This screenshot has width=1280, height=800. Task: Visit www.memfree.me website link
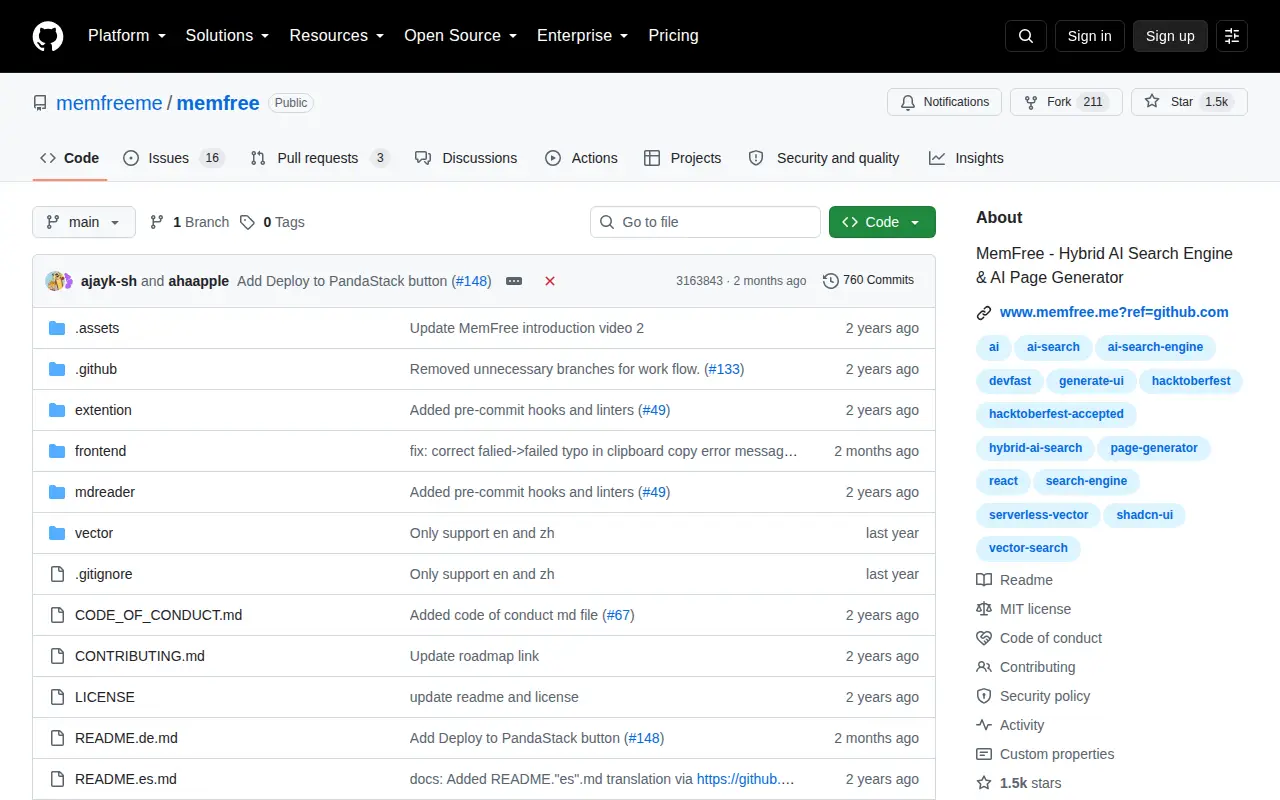pyautogui.click(x=1114, y=312)
